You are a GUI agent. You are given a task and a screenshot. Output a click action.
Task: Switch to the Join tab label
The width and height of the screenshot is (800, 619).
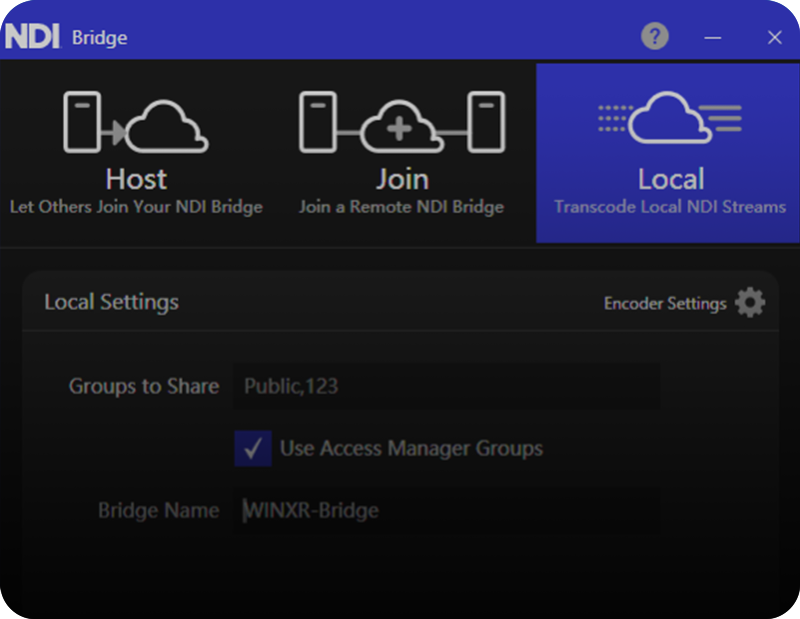click(401, 179)
